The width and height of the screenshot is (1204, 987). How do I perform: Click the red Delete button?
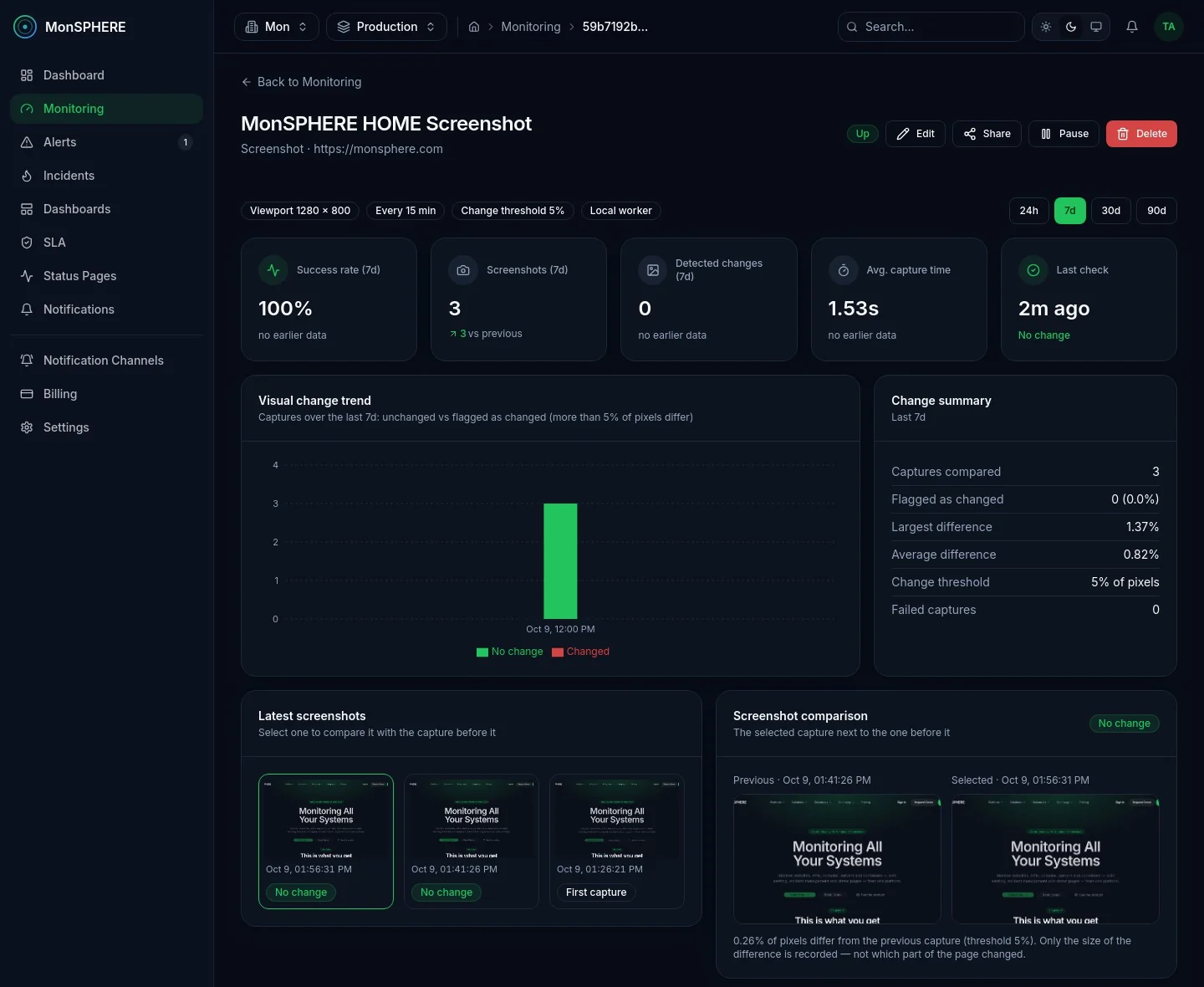point(1141,134)
